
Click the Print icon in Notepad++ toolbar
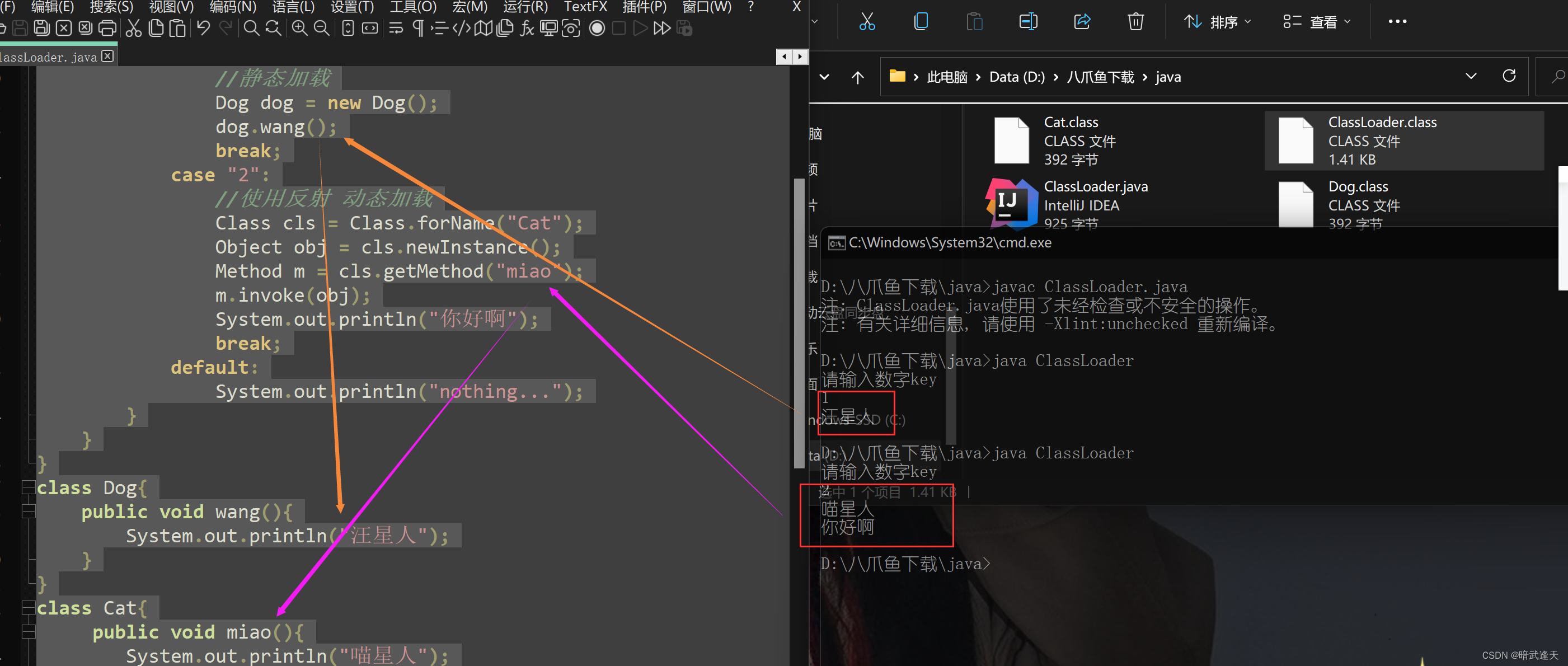(107, 28)
